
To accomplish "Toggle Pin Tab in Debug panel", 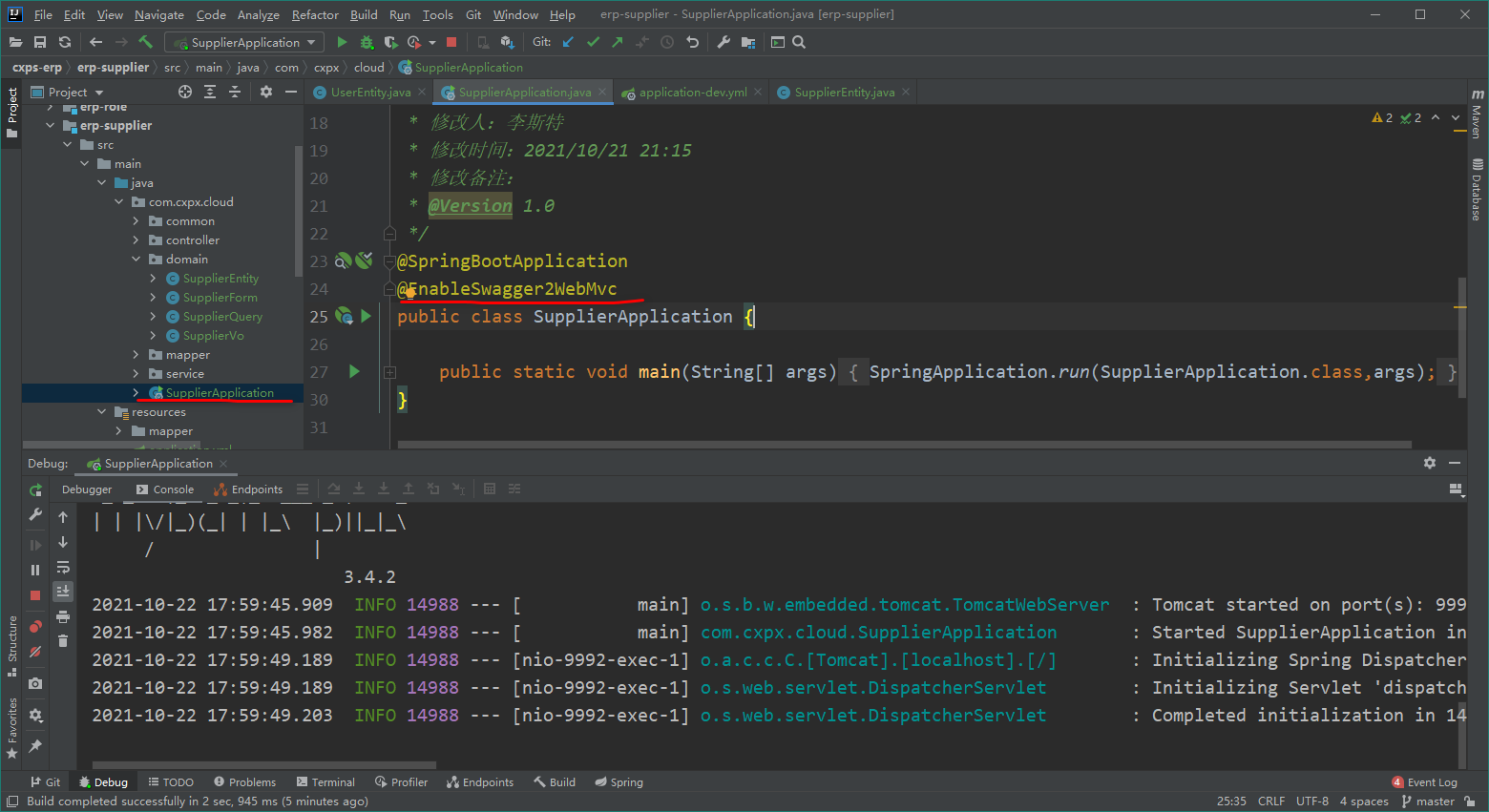I will (35, 745).
